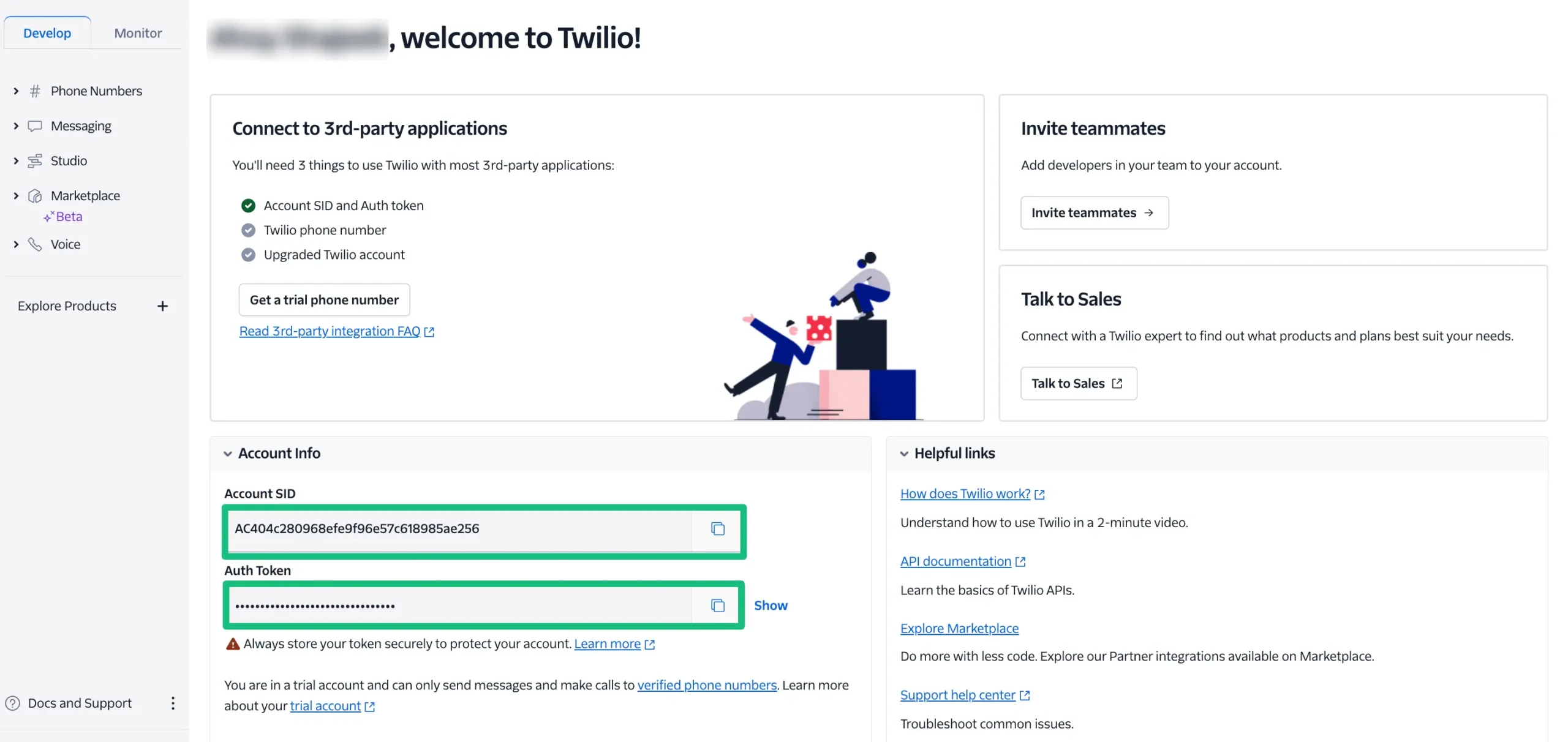Open Marketplace using its package icon
Image resolution: width=1568 pixels, height=742 pixels.
click(36, 195)
